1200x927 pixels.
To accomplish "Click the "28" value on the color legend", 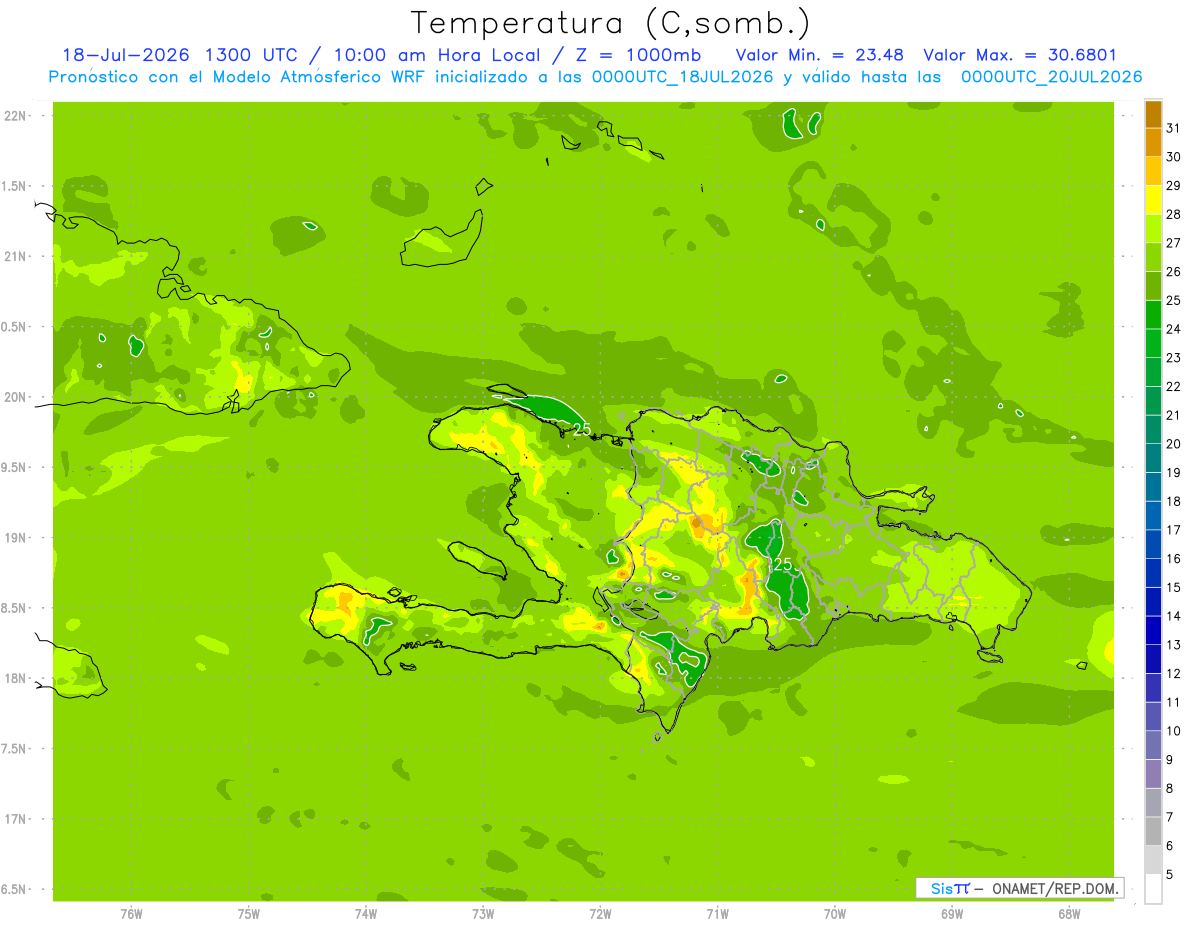I will coord(1173,214).
